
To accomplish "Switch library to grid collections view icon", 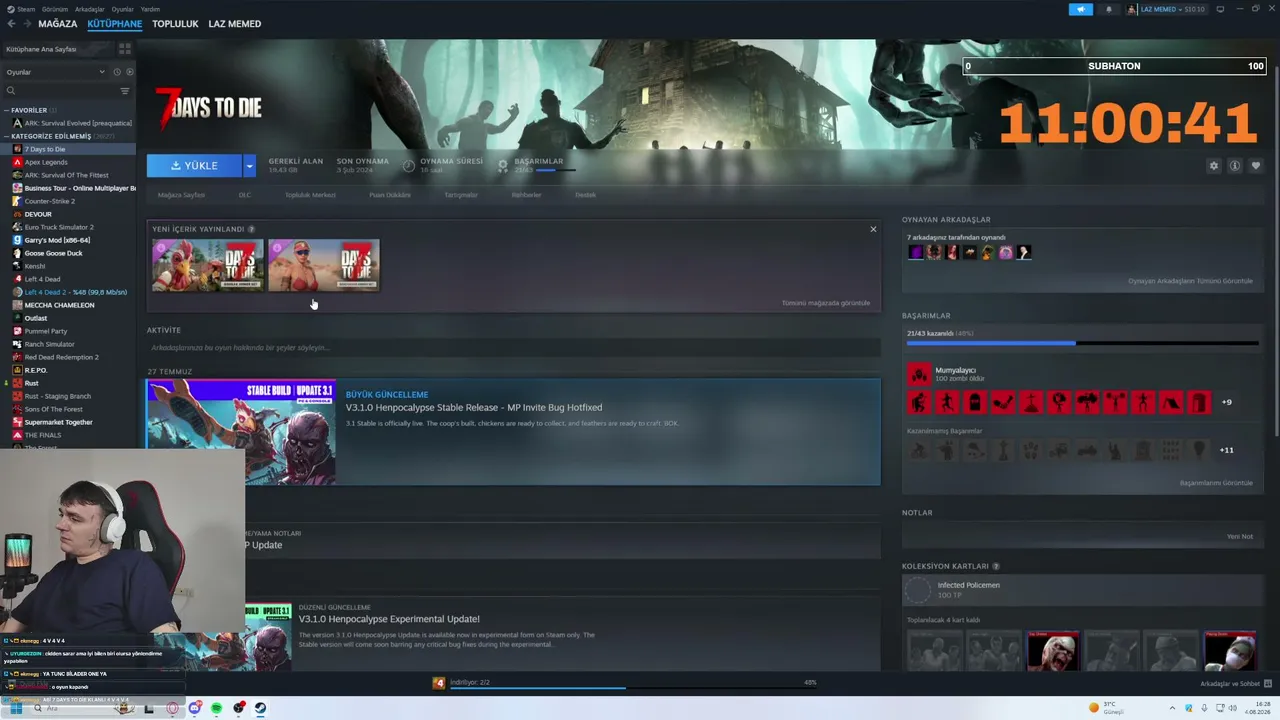I will (125, 48).
